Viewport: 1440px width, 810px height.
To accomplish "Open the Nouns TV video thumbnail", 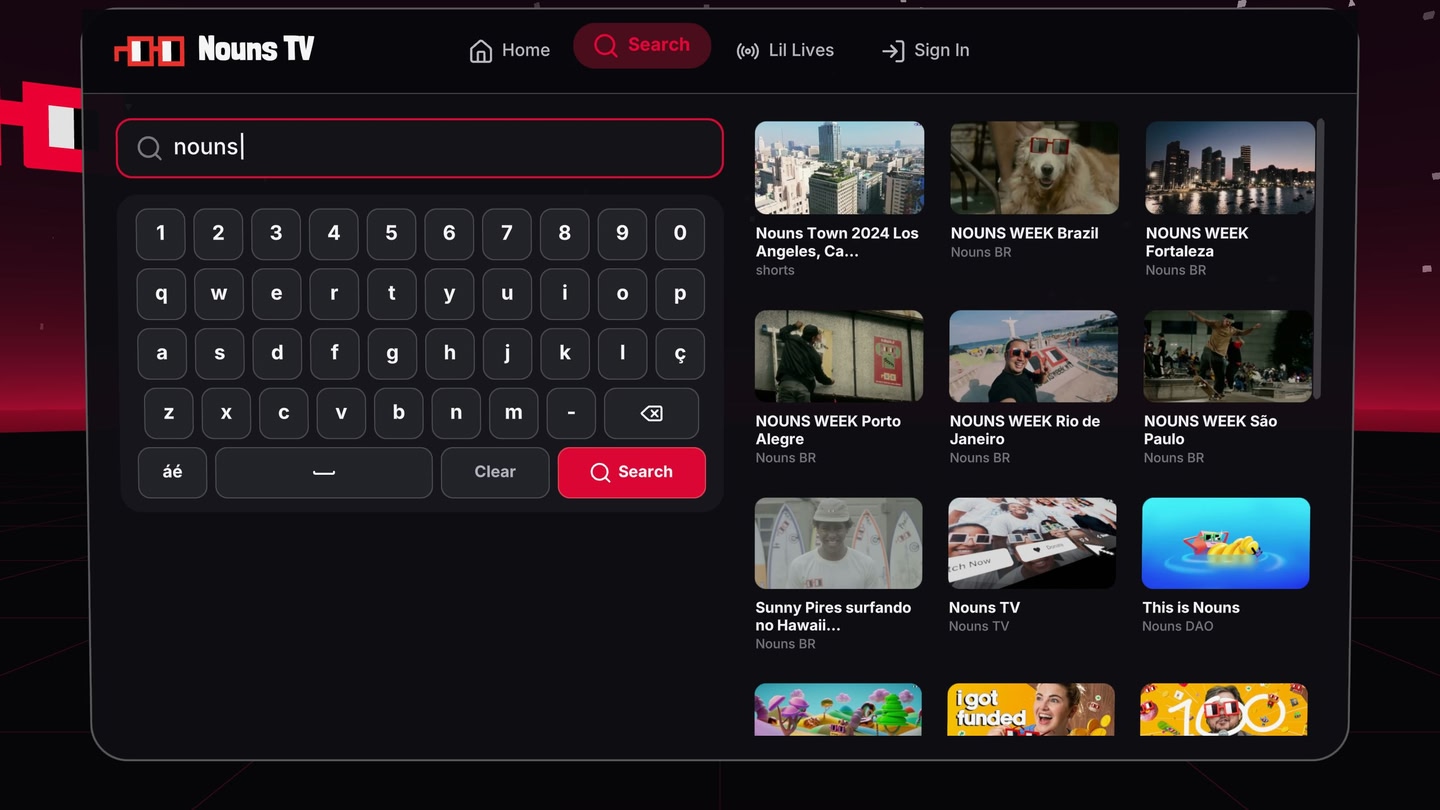I will point(1032,543).
